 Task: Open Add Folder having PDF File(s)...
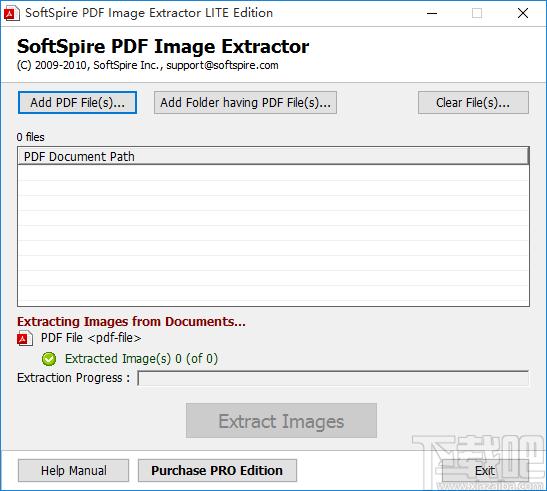click(245, 103)
